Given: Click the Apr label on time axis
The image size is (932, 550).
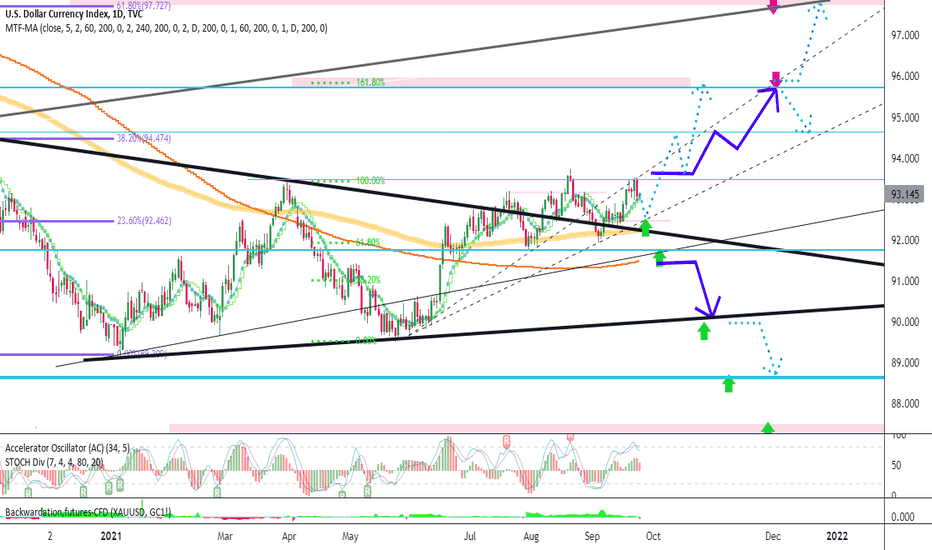Looking at the screenshot, I should tap(289, 536).
